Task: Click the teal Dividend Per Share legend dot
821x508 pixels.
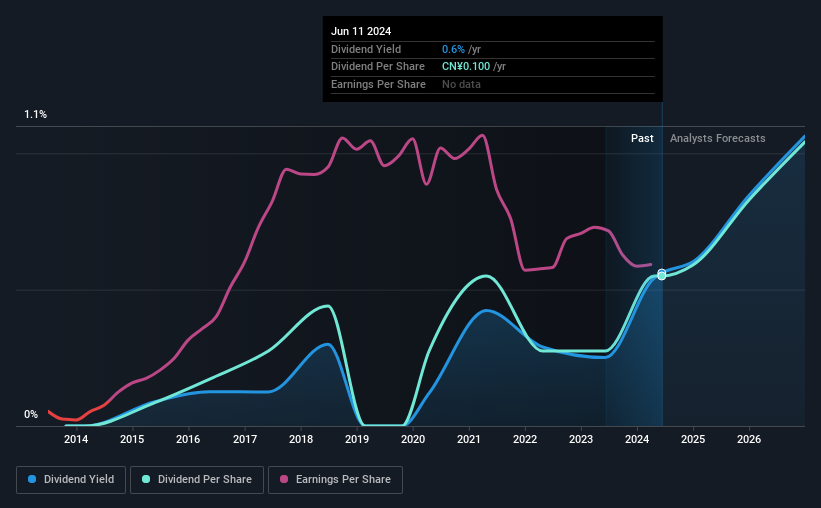Action: point(146,479)
